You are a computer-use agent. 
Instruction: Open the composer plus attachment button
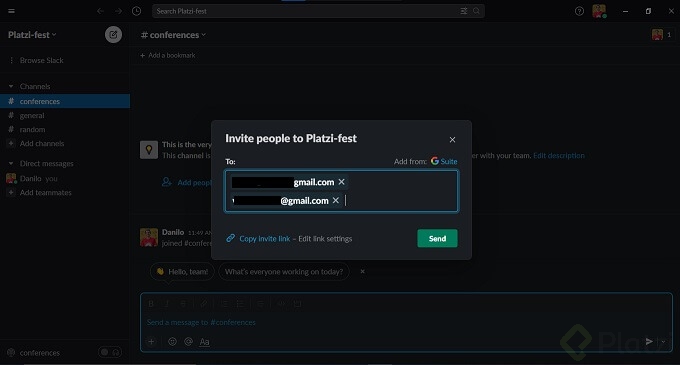click(x=152, y=342)
